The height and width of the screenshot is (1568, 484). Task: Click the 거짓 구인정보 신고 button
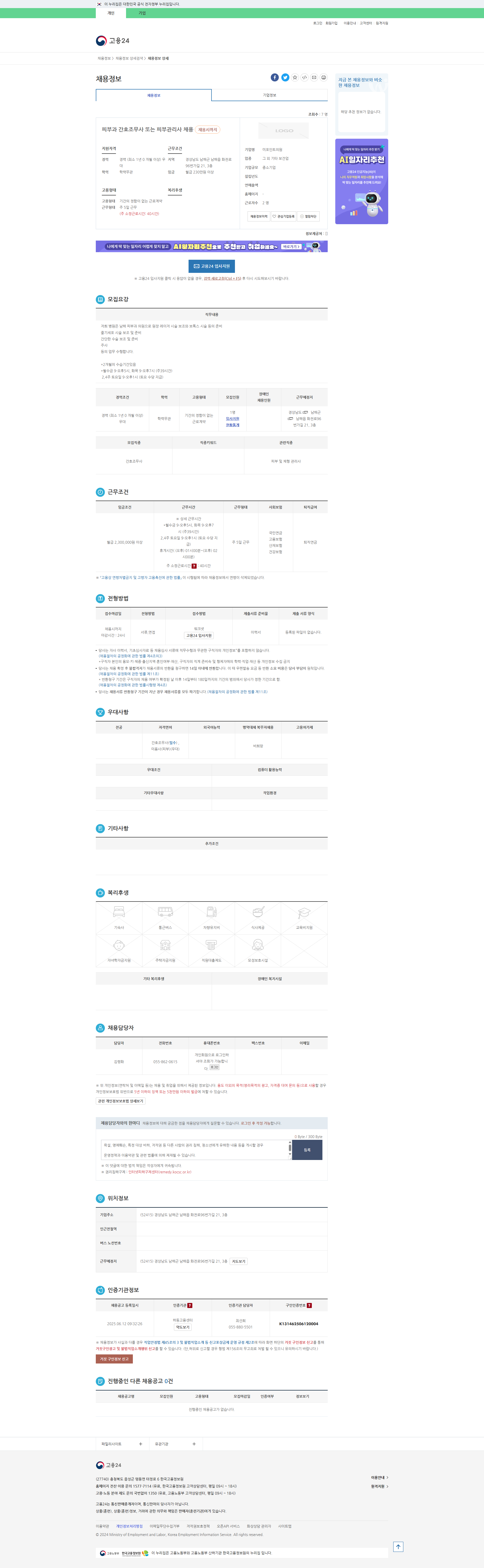point(114,1359)
